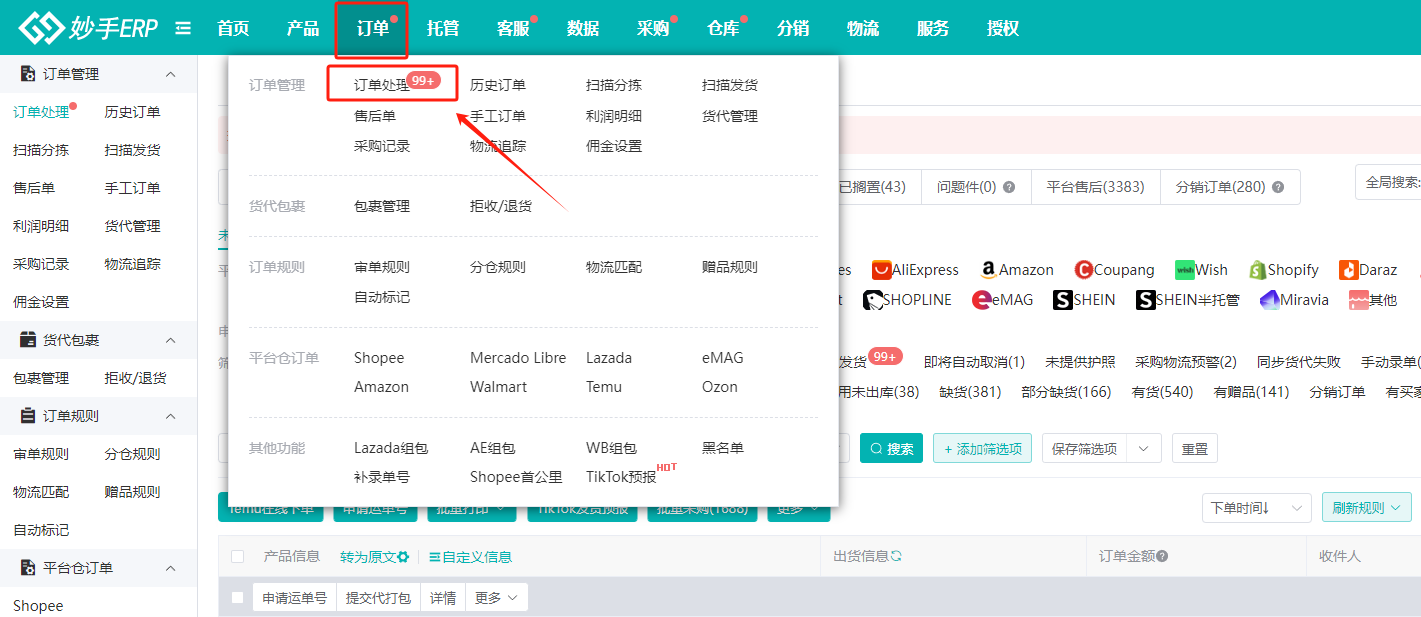Open the 保存筛选项 dropdown arrow
Viewport: 1421px width, 617px height.
pyautogui.click(x=1143, y=448)
